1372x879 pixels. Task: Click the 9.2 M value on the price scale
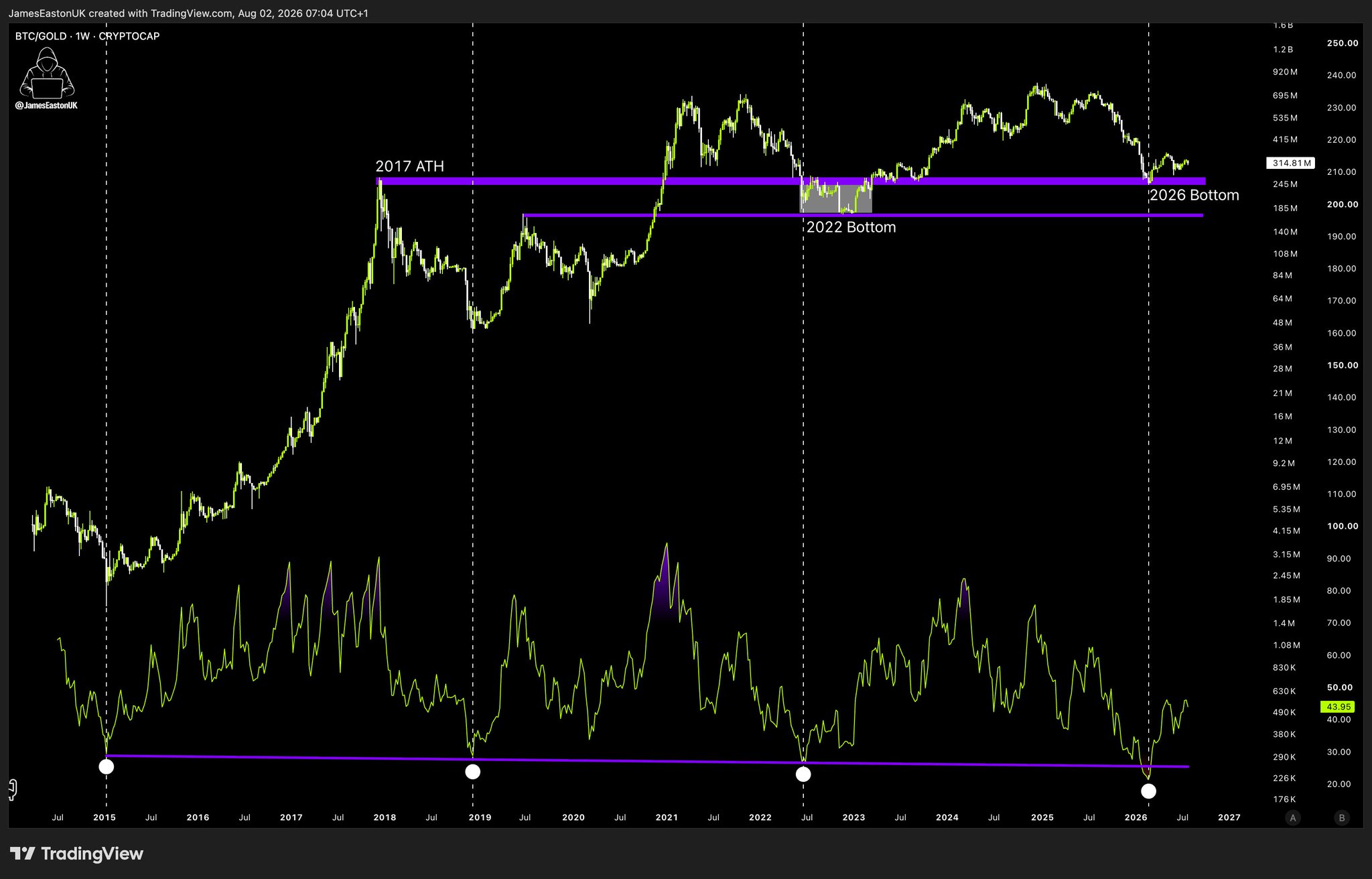point(1284,464)
